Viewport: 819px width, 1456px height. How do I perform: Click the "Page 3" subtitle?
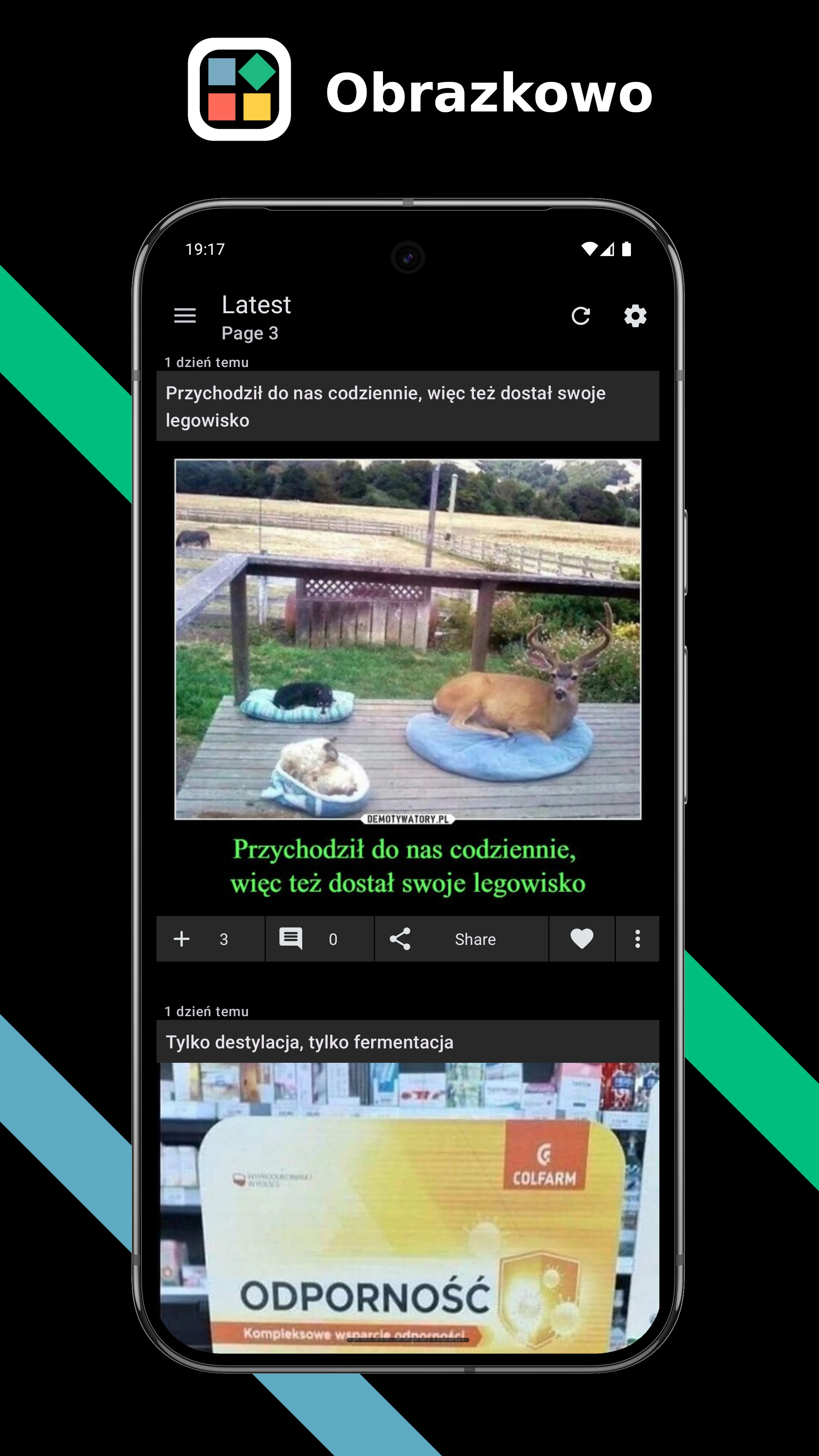point(250,334)
